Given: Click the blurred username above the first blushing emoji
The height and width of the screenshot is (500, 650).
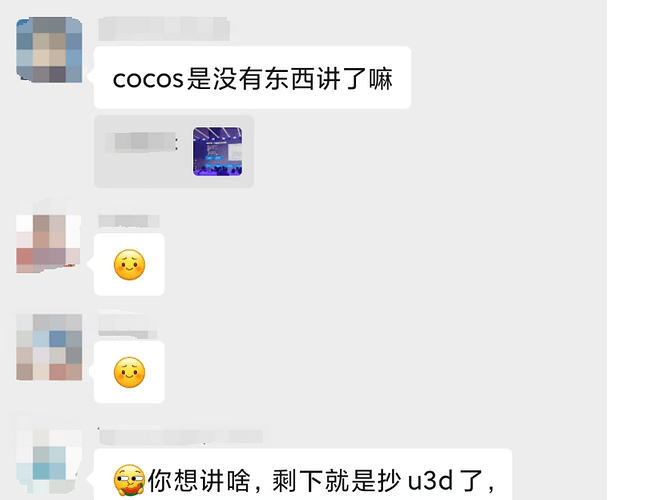Looking at the screenshot, I should tap(129, 221).
